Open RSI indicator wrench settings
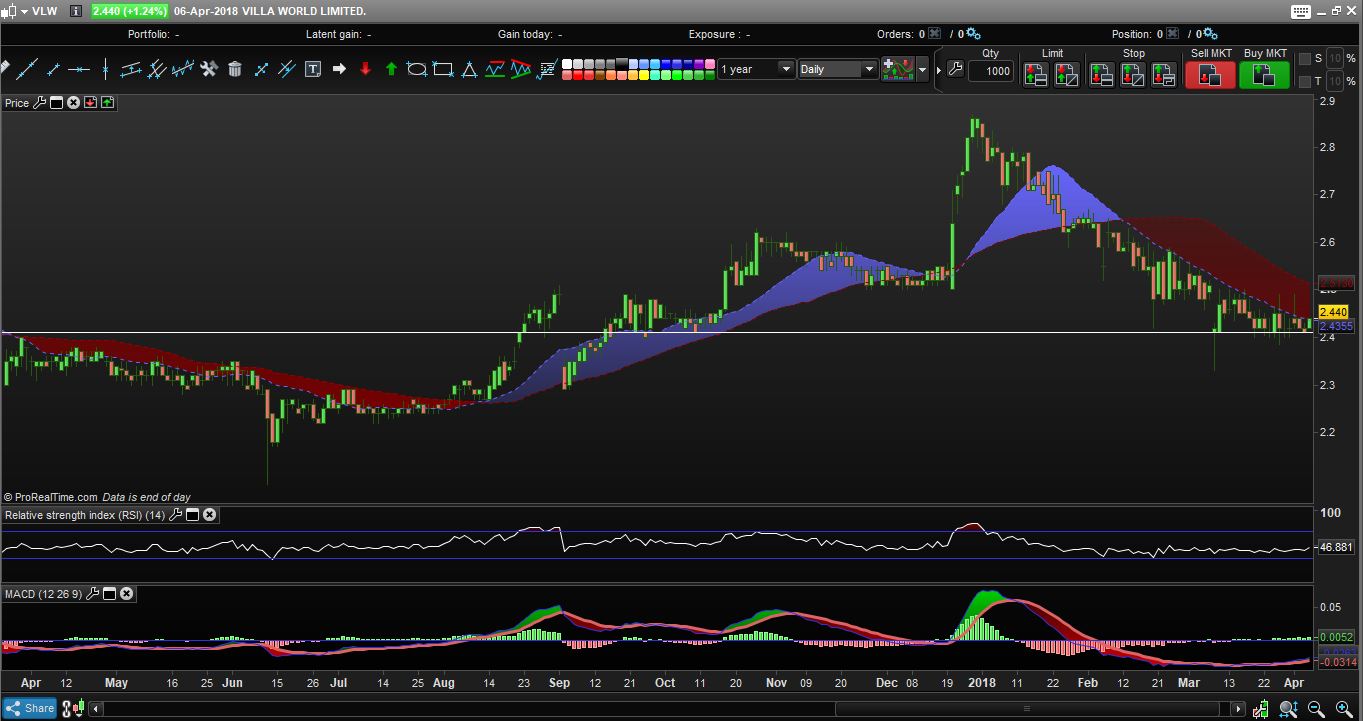The height and width of the screenshot is (721, 1363). (x=176, y=515)
